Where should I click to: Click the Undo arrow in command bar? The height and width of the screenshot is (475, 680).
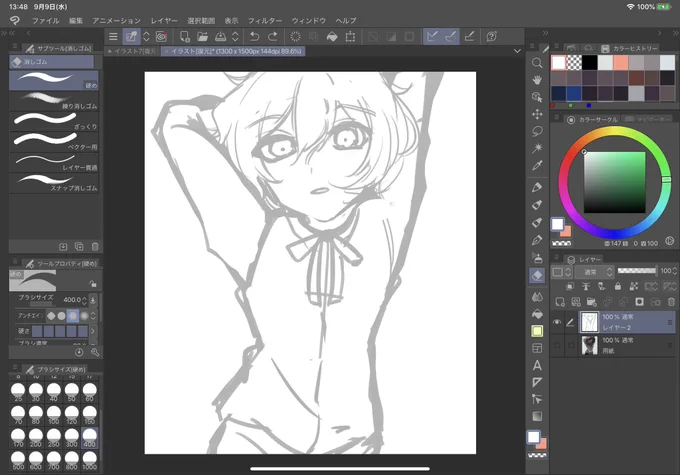pyautogui.click(x=255, y=36)
